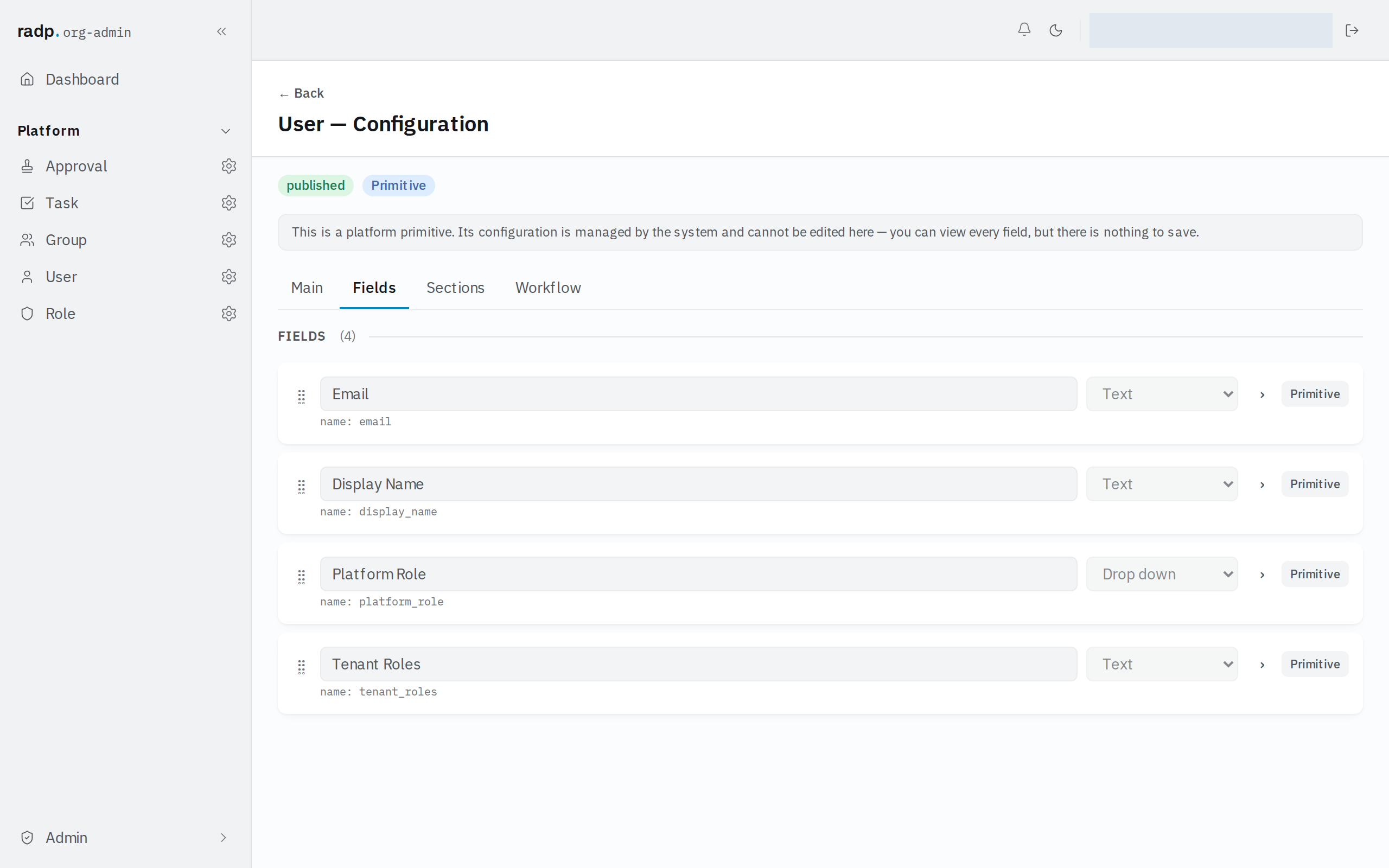The width and height of the screenshot is (1389, 868).
Task: Switch to the Sections tab
Action: coord(455,288)
